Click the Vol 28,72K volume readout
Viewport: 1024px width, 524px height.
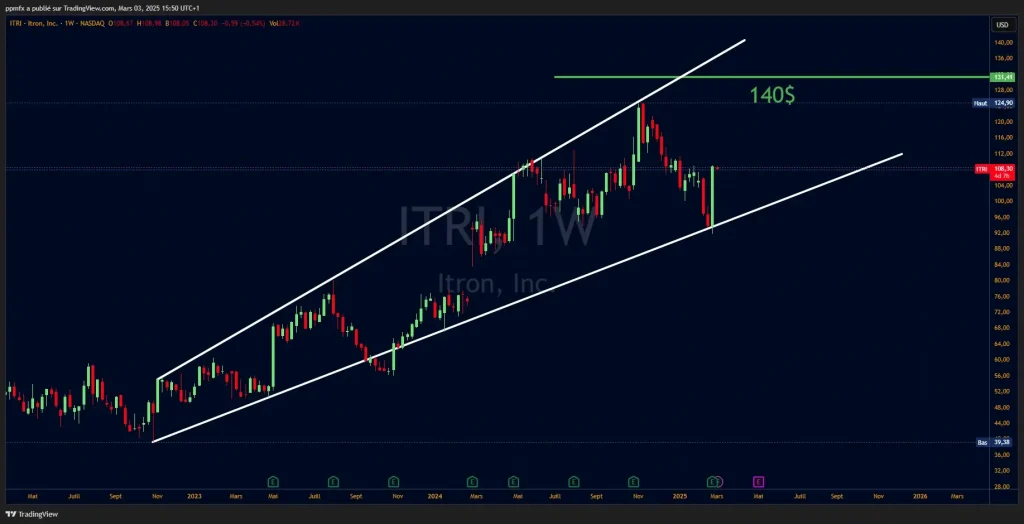point(284,24)
